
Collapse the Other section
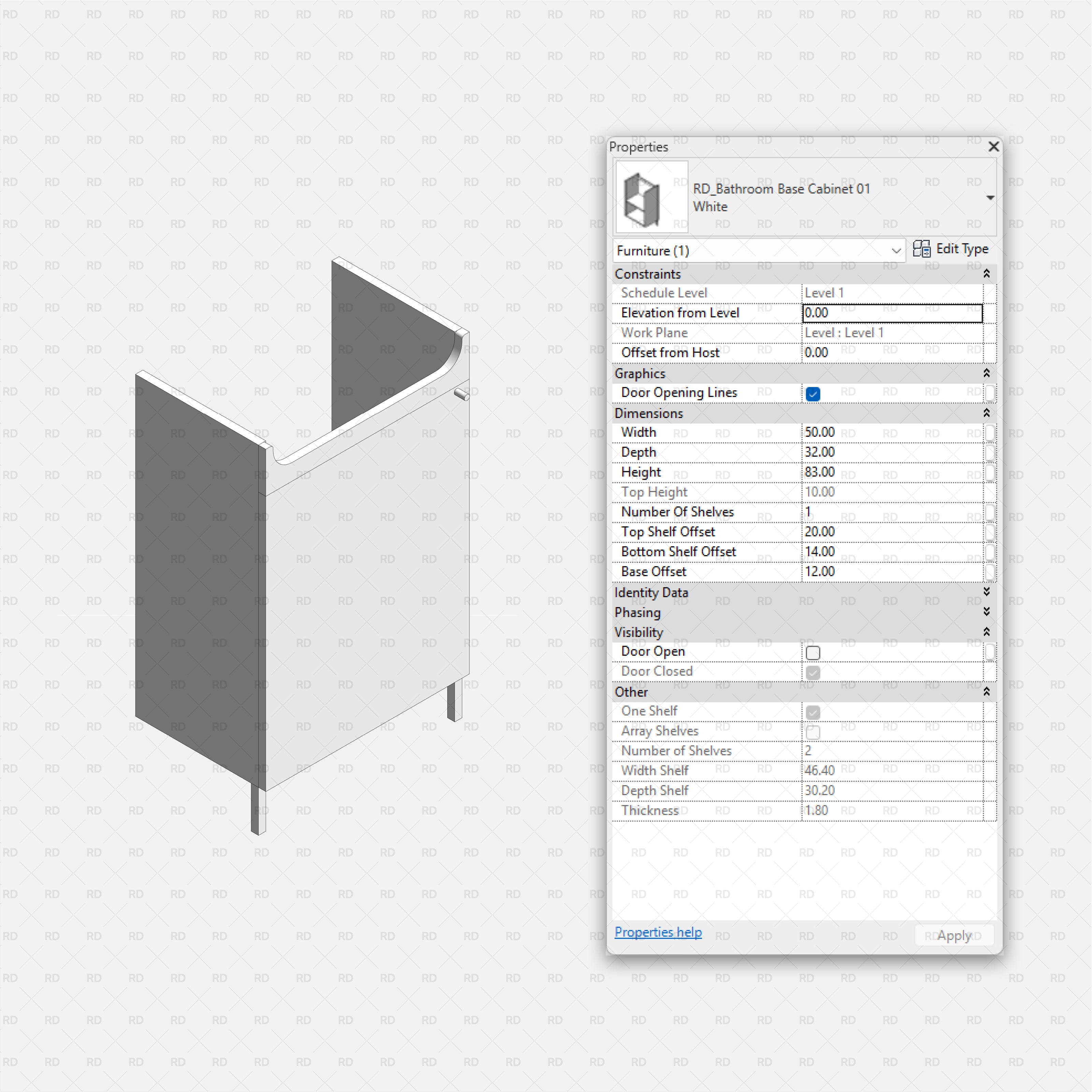(986, 692)
